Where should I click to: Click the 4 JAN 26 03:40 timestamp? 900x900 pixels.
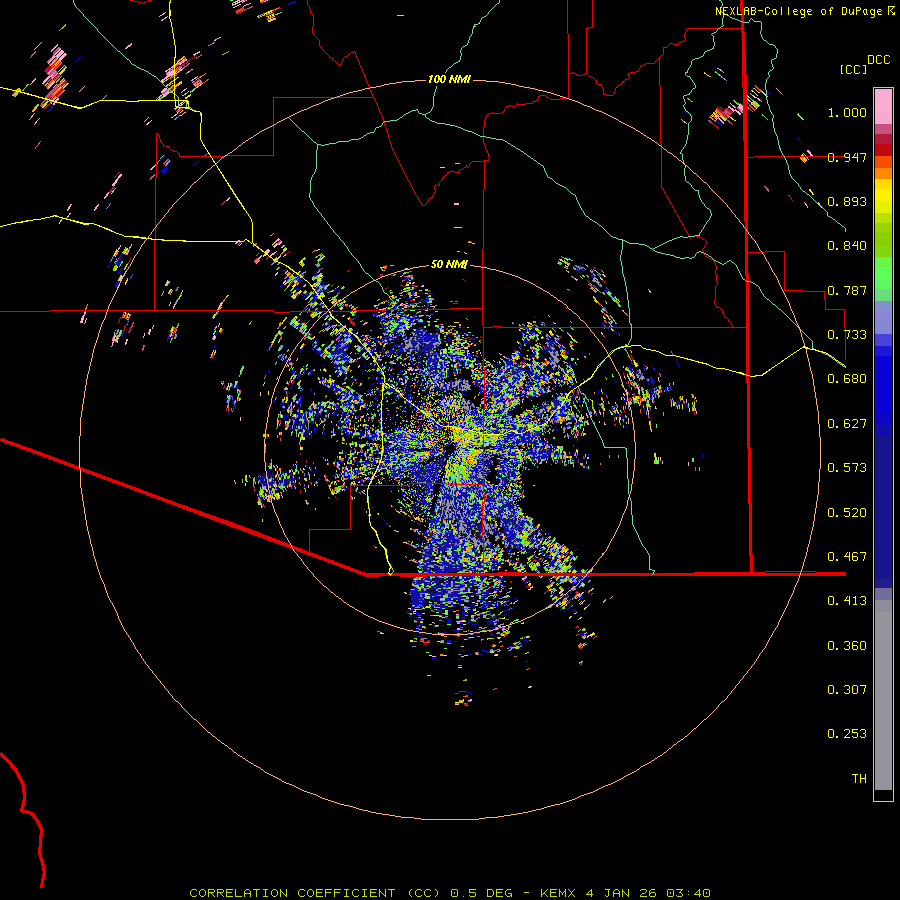coord(648,893)
